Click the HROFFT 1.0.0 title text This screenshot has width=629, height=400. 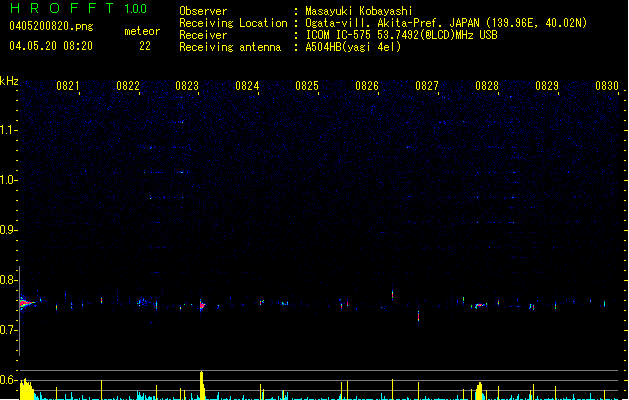click(79, 8)
